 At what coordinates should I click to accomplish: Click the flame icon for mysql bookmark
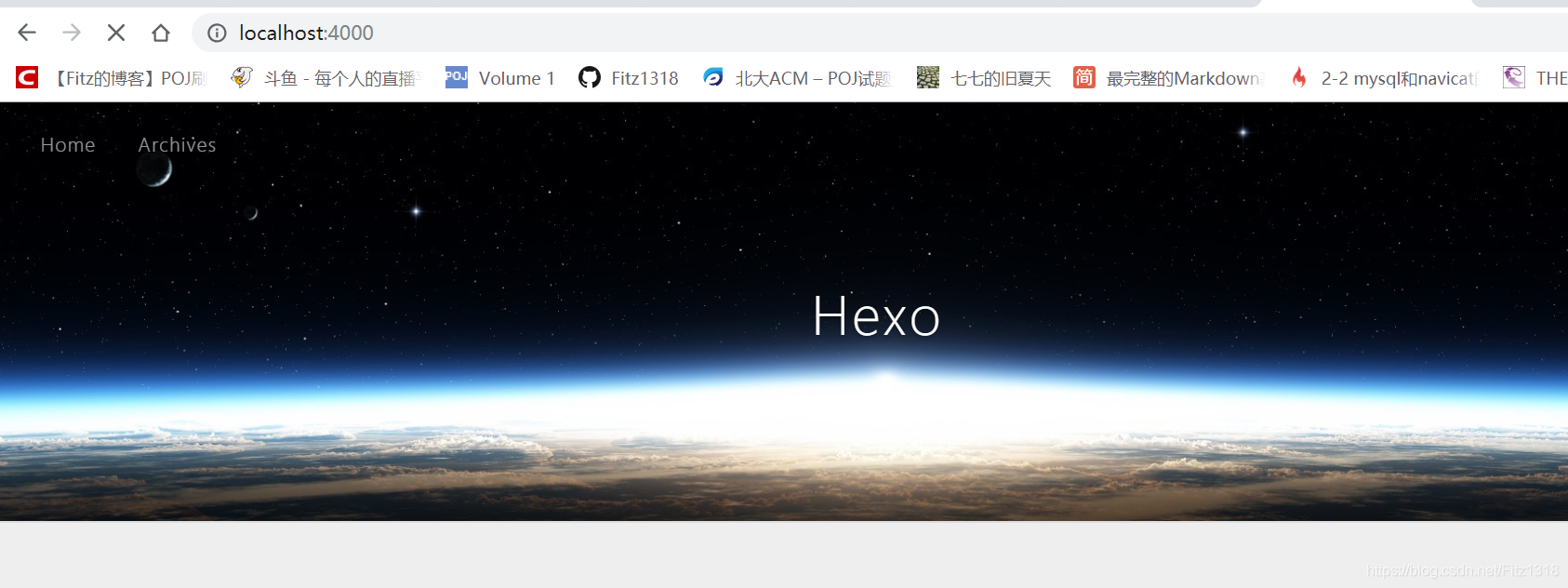click(x=1299, y=77)
